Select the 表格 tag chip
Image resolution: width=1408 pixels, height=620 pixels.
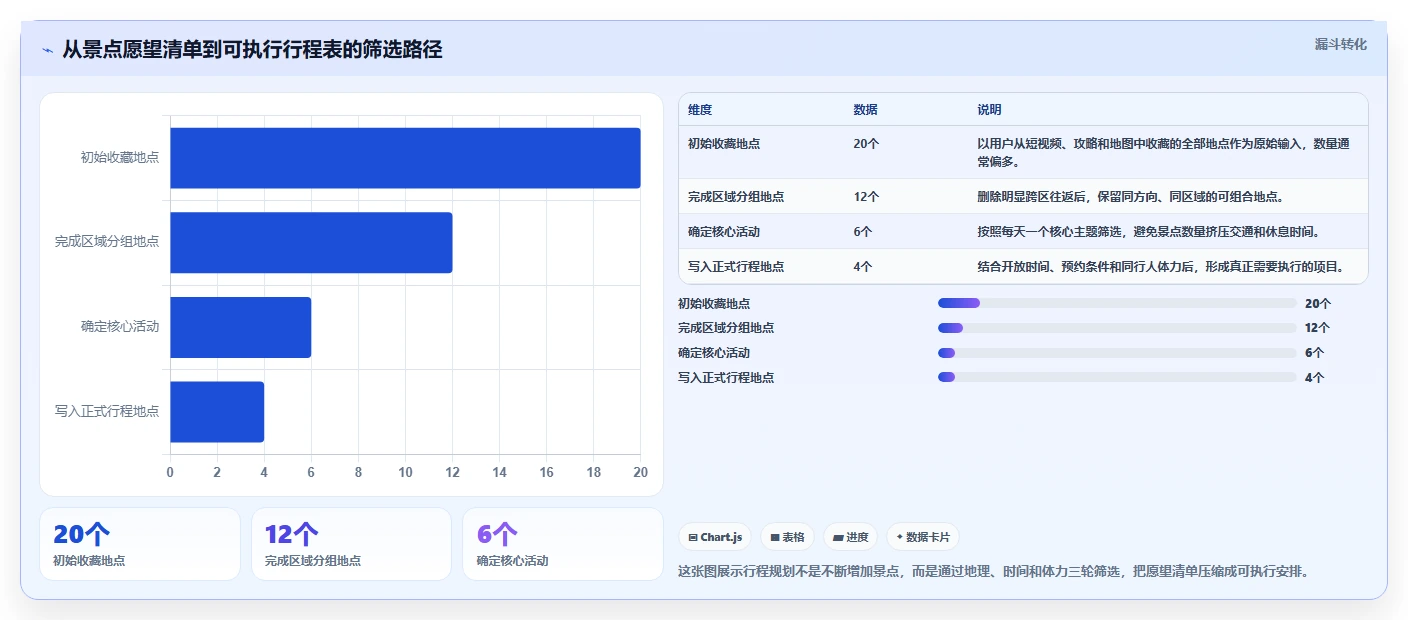pos(788,537)
